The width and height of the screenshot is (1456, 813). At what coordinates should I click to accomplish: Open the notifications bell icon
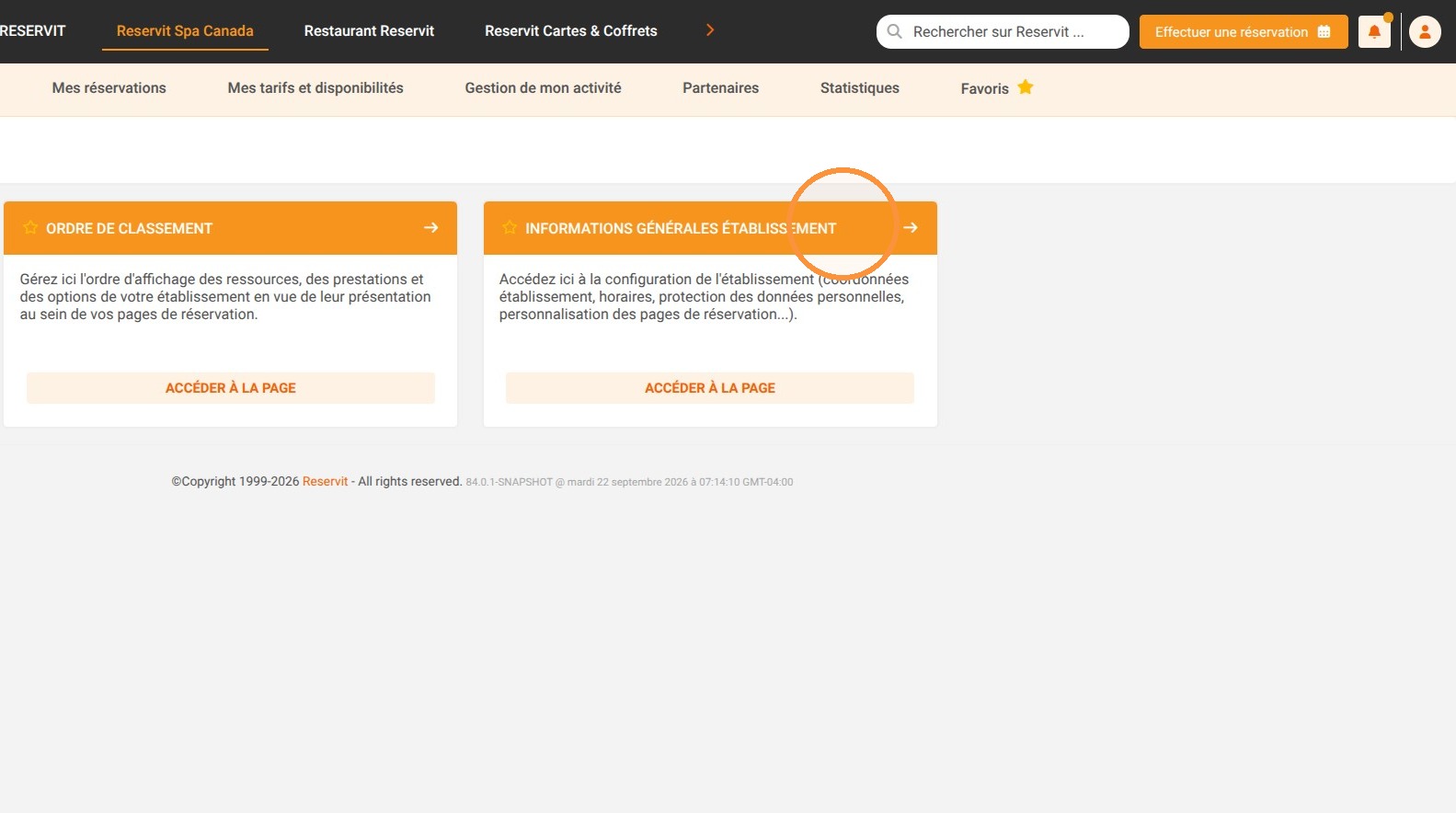pos(1374,32)
